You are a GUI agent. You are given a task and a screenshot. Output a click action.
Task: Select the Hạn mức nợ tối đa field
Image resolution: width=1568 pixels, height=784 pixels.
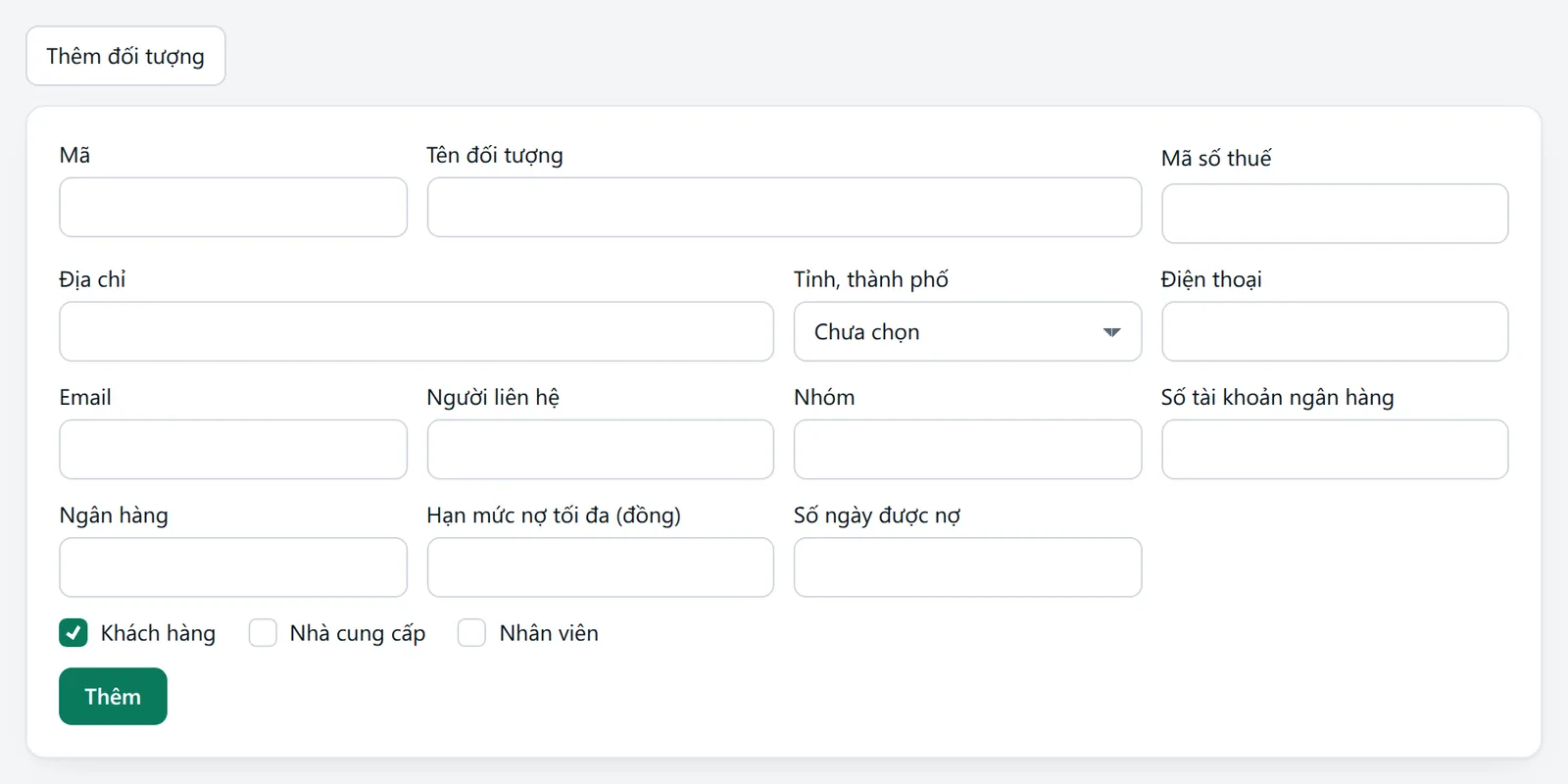click(601, 566)
